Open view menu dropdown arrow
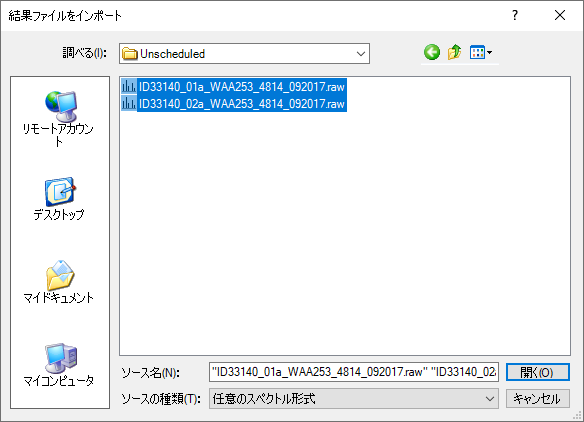The image size is (584, 422). coord(489,53)
